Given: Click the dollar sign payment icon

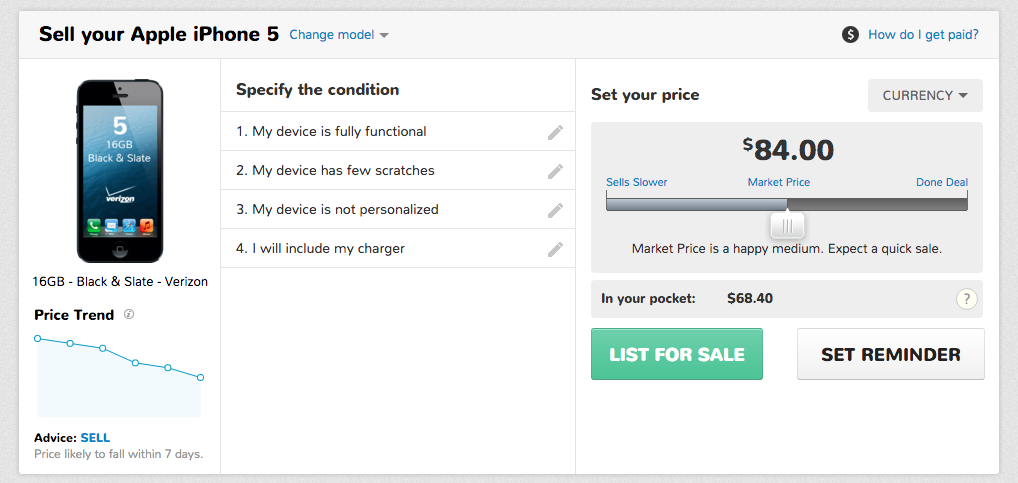Looking at the screenshot, I should (851, 35).
